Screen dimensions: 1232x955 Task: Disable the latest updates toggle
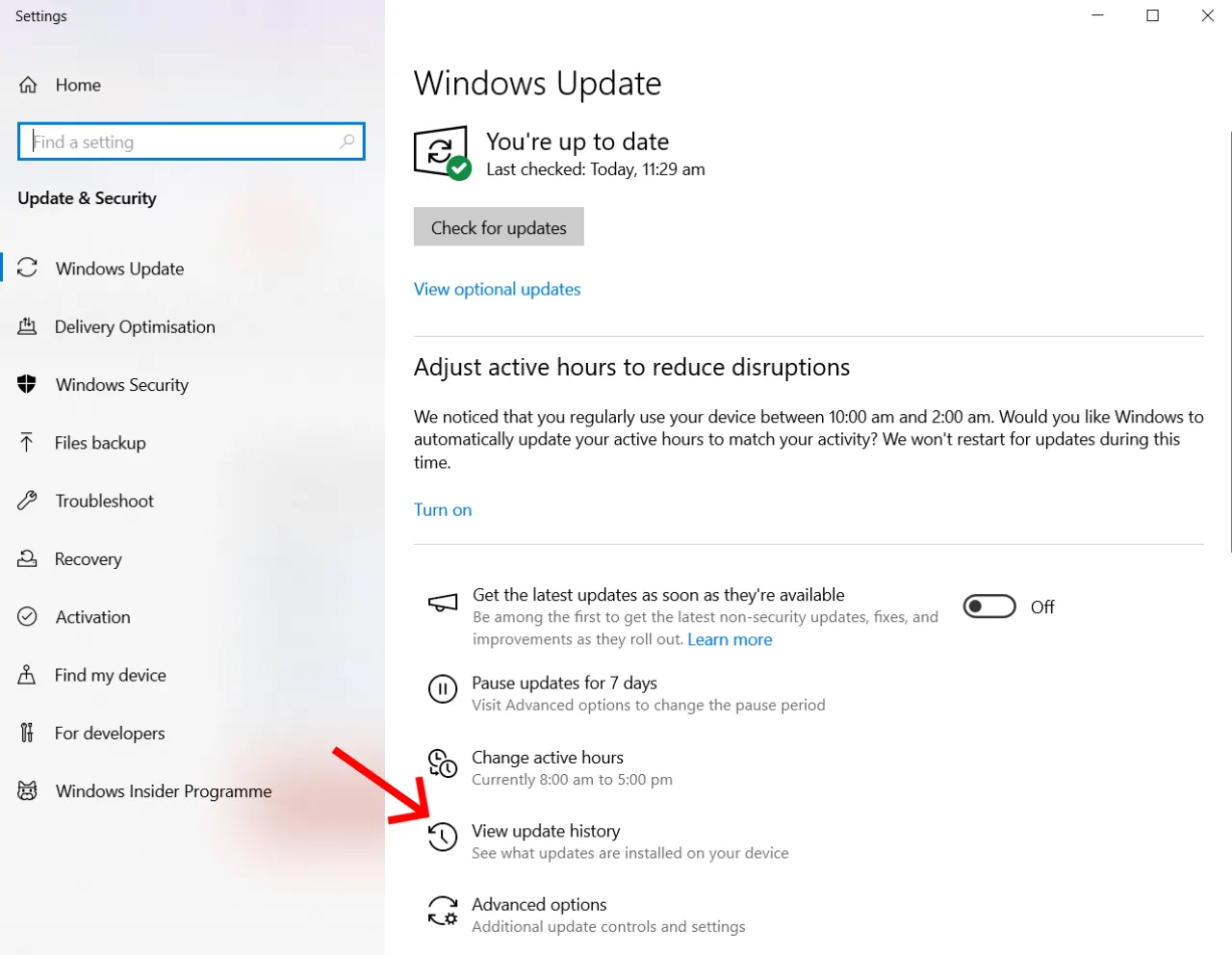coord(988,607)
